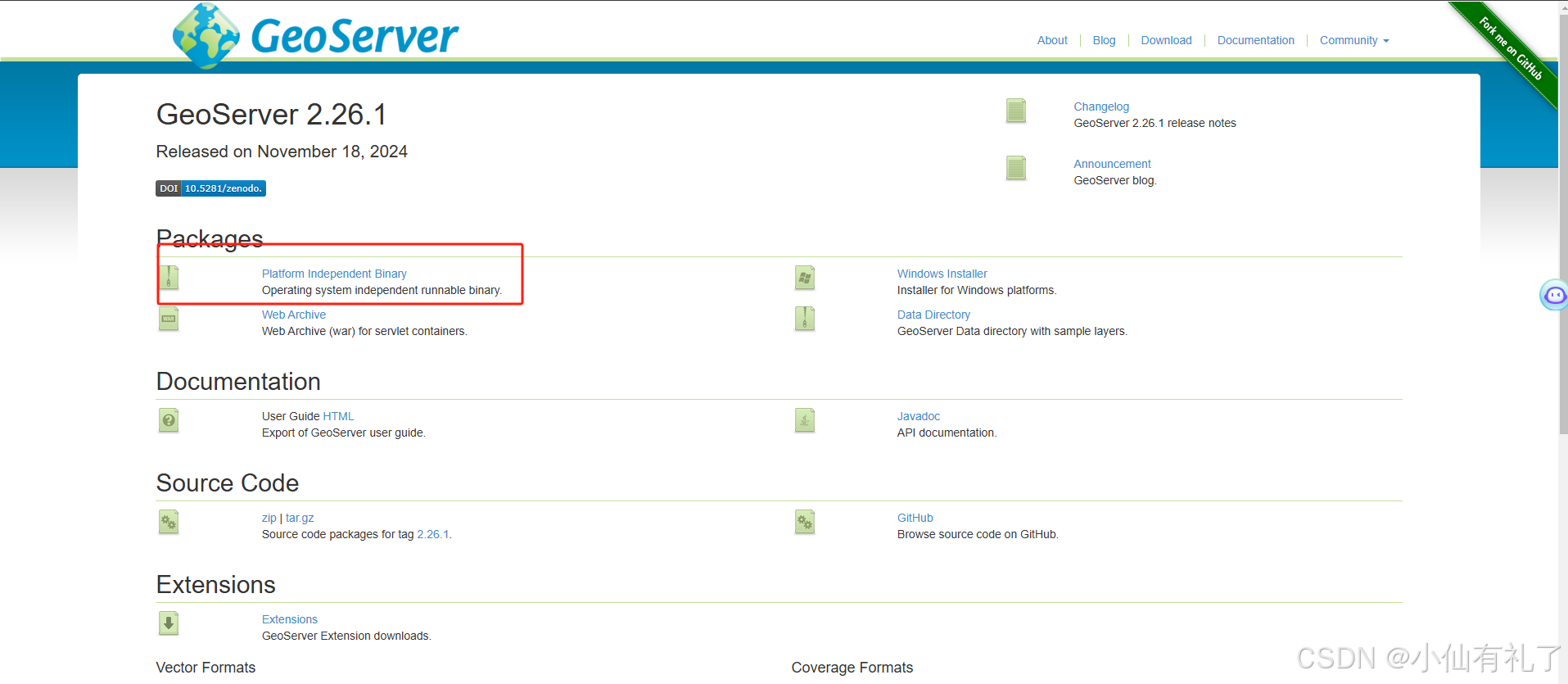This screenshot has width=1568, height=684.
Task: Click the Javadoc file icon
Action: coord(805,420)
